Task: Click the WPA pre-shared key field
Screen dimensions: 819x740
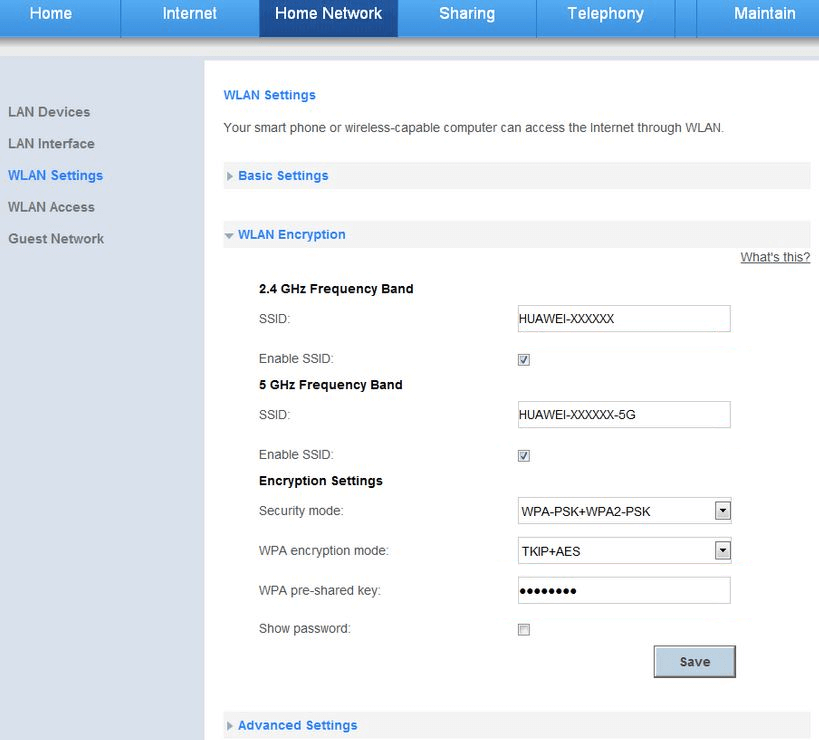Action: coord(624,591)
